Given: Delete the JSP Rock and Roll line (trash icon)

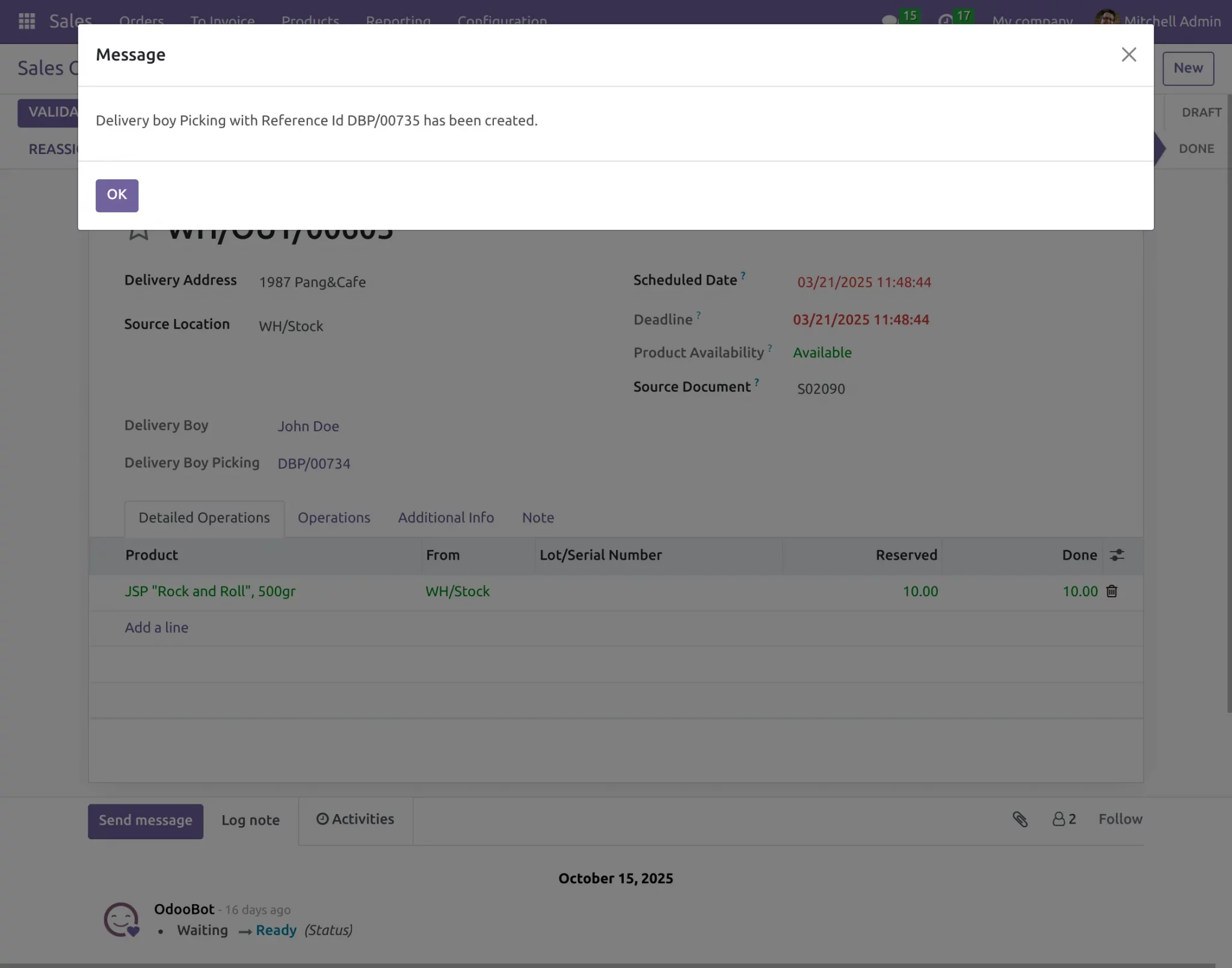Looking at the screenshot, I should [x=1112, y=591].
